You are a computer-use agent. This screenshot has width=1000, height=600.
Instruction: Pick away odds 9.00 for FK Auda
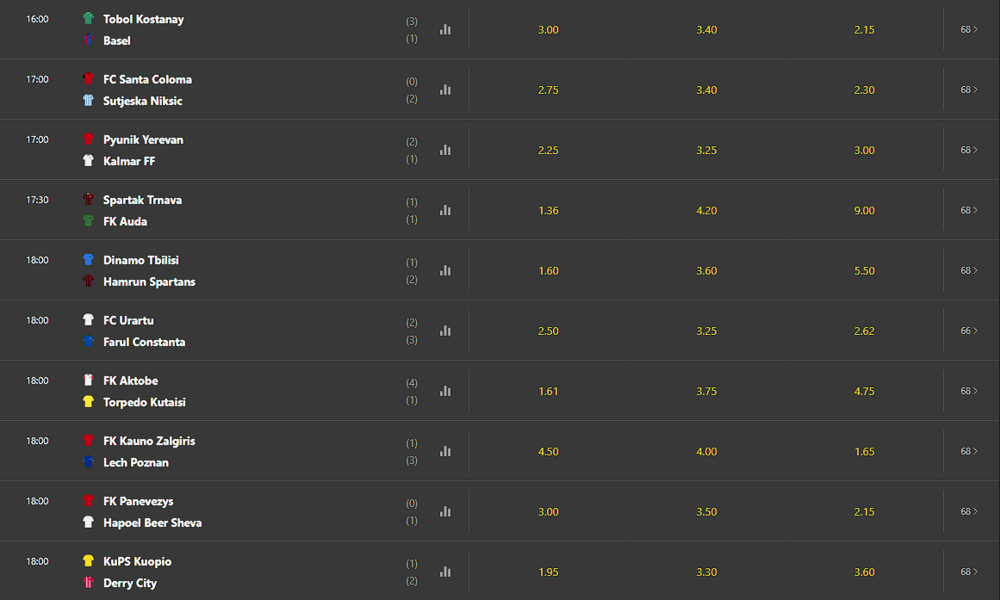pyautogui.click(x=865, y=210)
